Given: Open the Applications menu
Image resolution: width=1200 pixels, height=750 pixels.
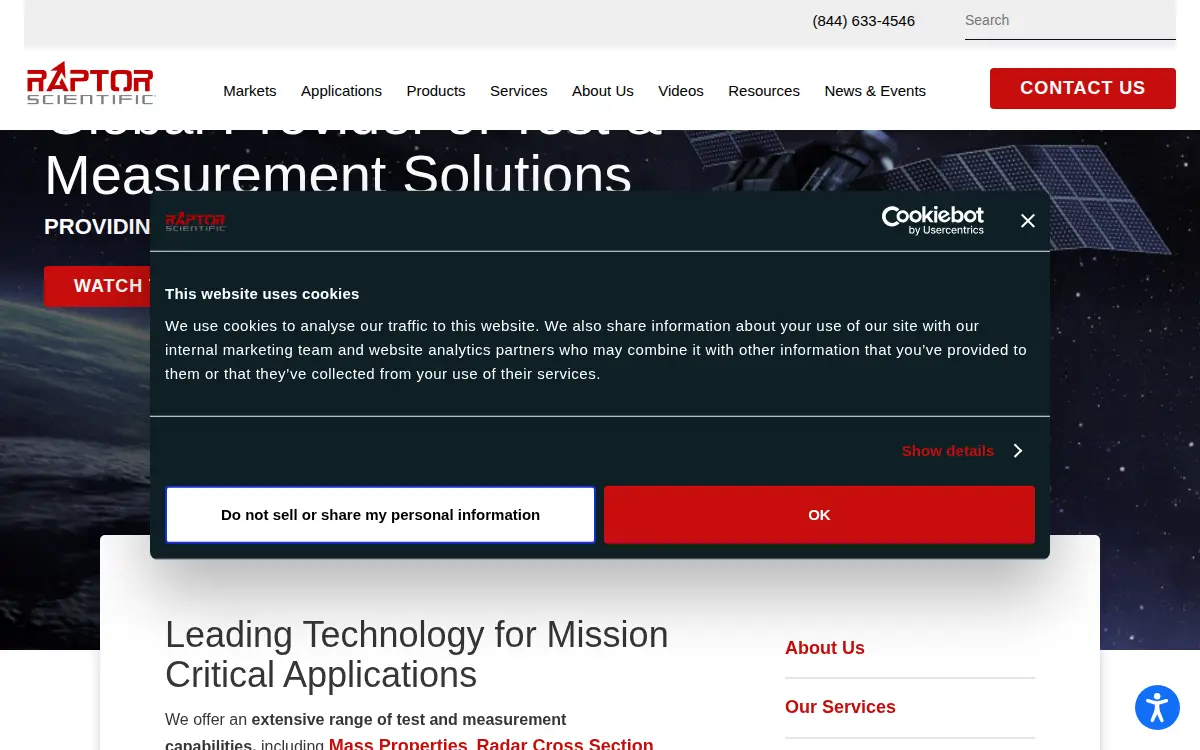Looking at the screenshot, I should click(x=341, y=91).
